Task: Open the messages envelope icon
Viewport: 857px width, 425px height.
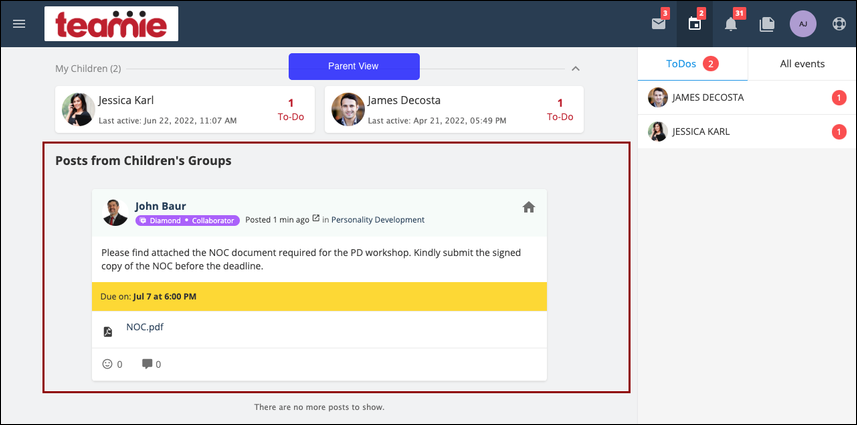Action: coord(659,24)
